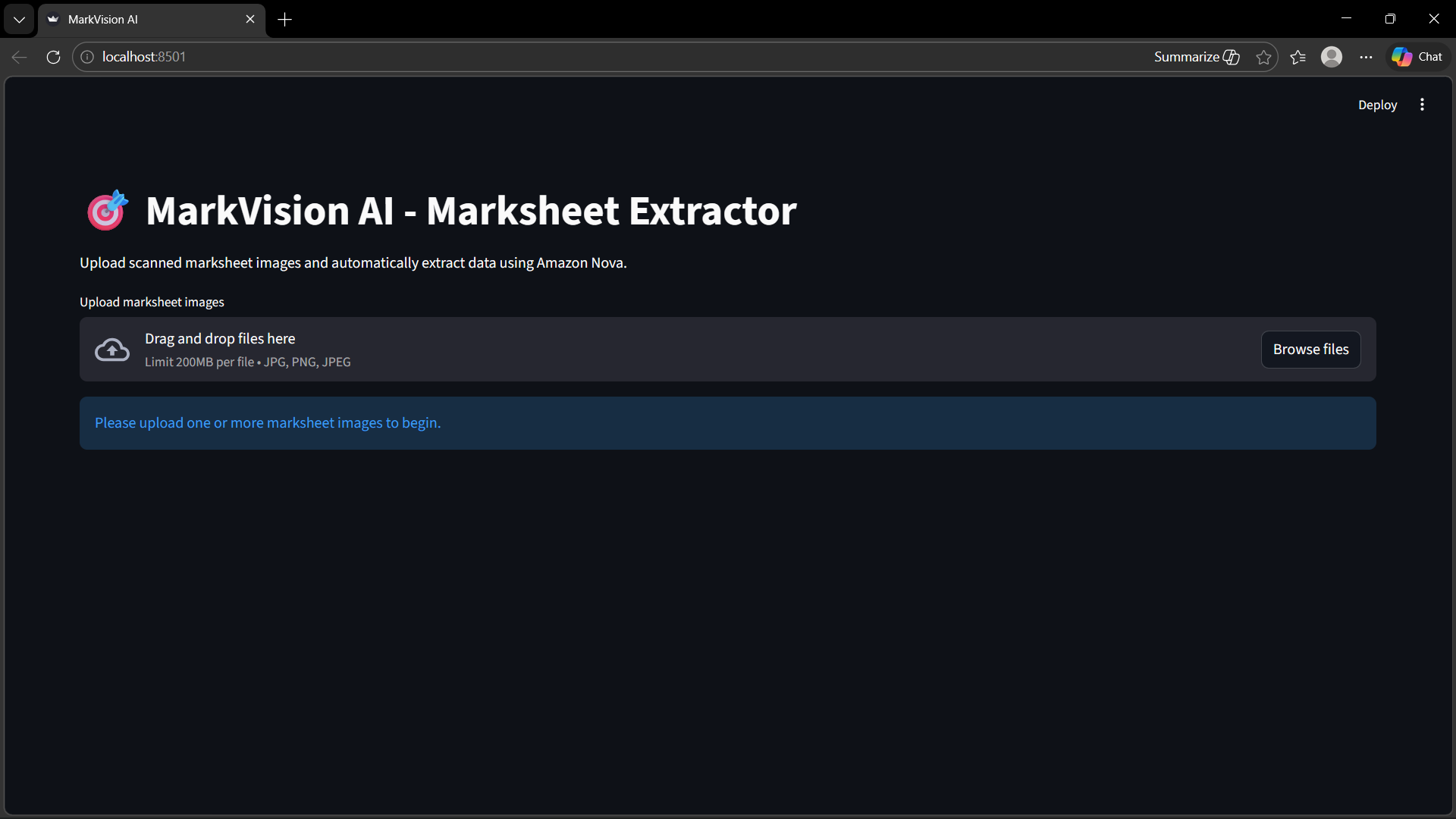Screen dimensions: 1456x819
Task: Open the tab search dropdown chevron
Action: tap(19, 20)
